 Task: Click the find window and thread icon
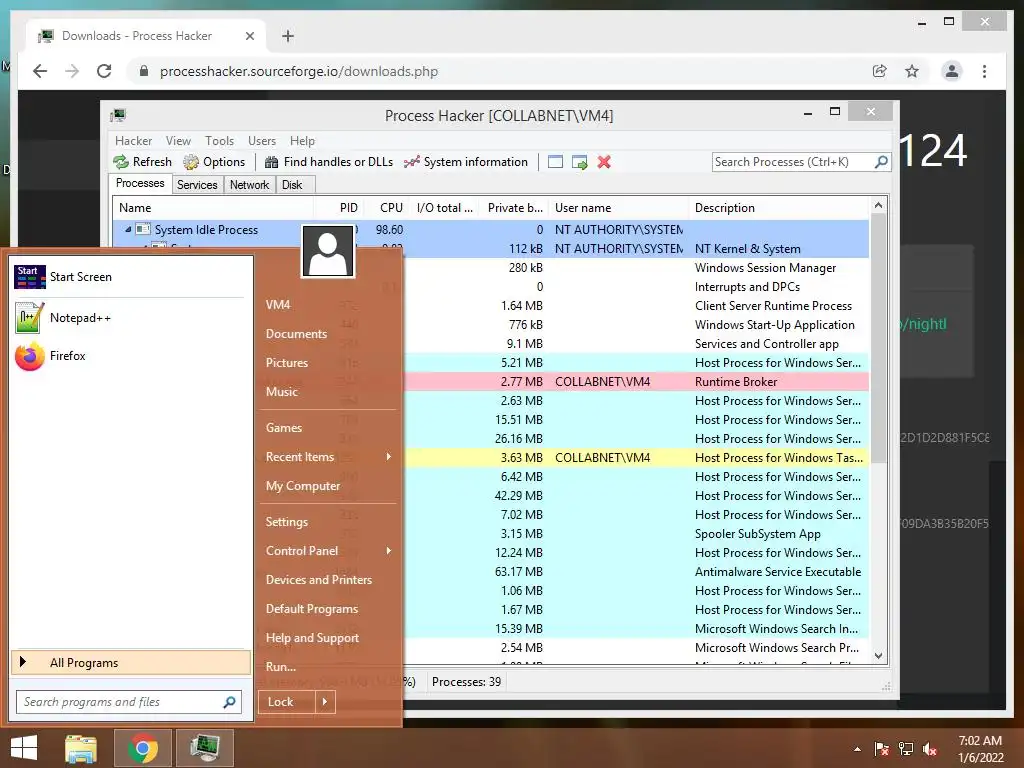pos(579,162)
